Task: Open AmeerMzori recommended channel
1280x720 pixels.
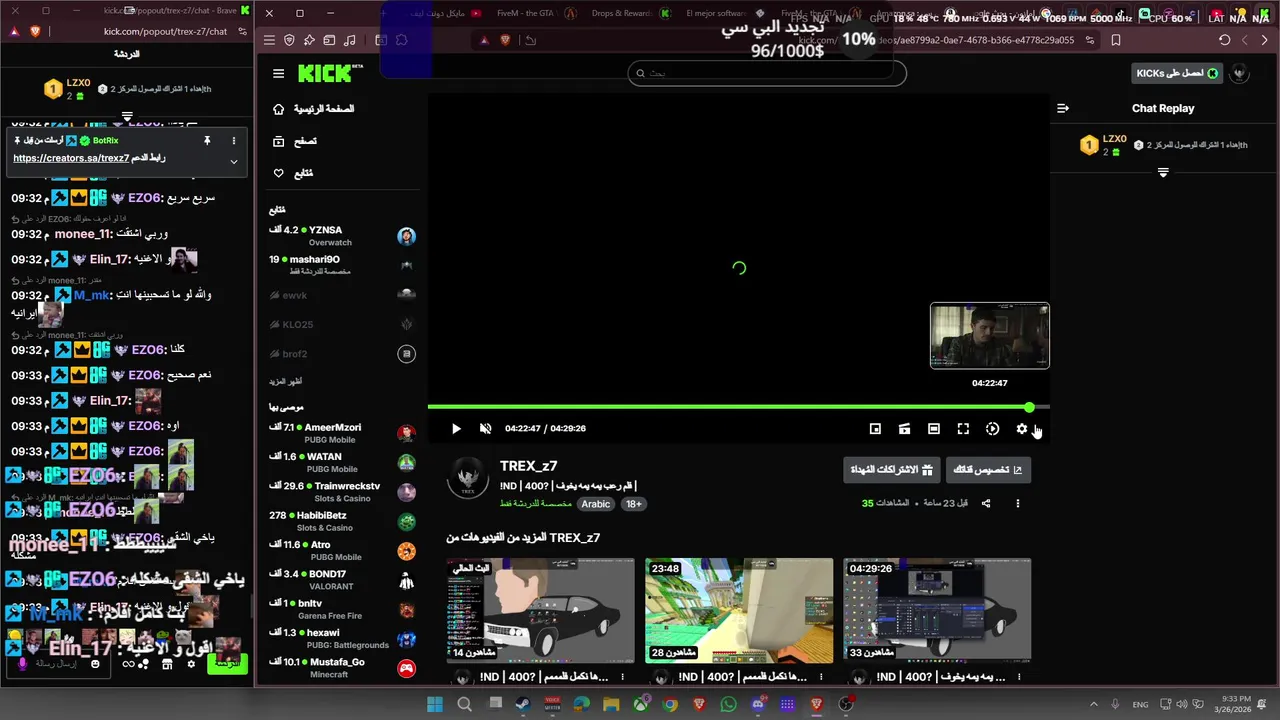Action: coord(342,433)
